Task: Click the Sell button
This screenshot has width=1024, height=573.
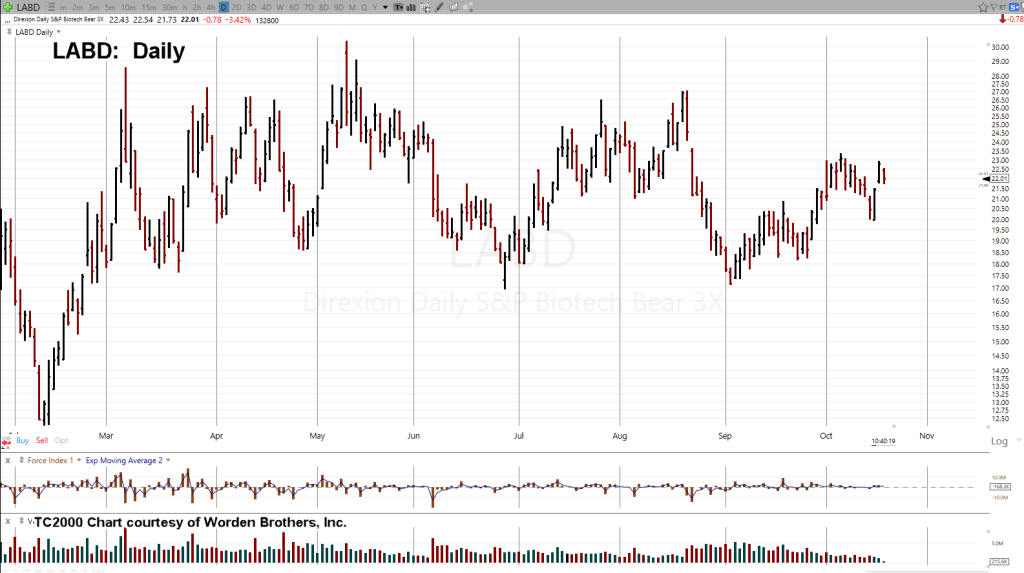Action: click(x=41, y=440)
